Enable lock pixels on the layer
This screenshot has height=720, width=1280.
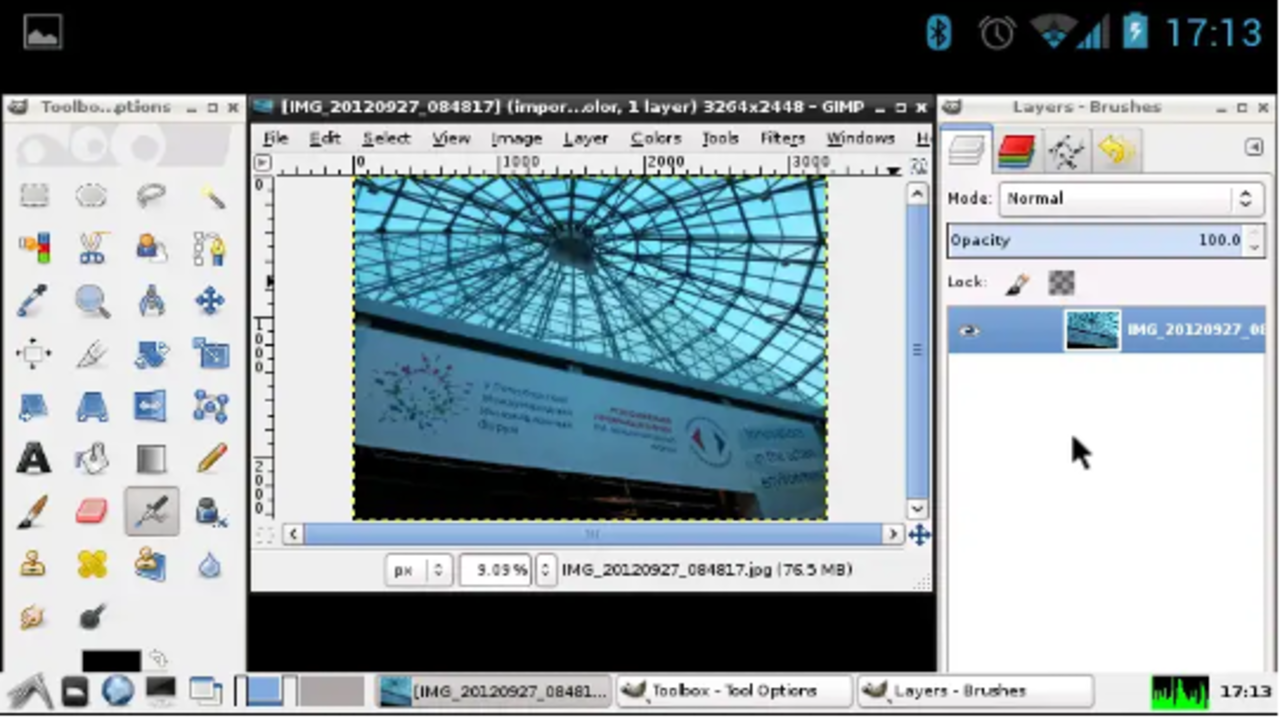point(1016,283)
